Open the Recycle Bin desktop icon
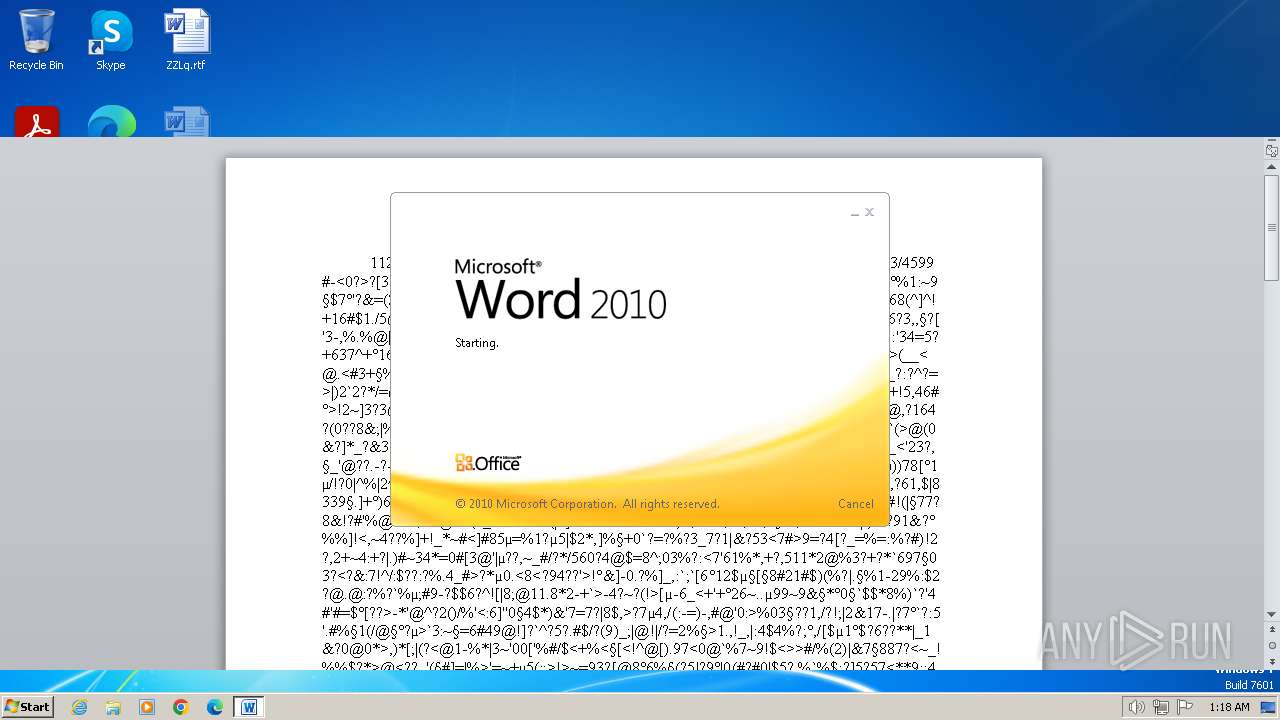 36,40
